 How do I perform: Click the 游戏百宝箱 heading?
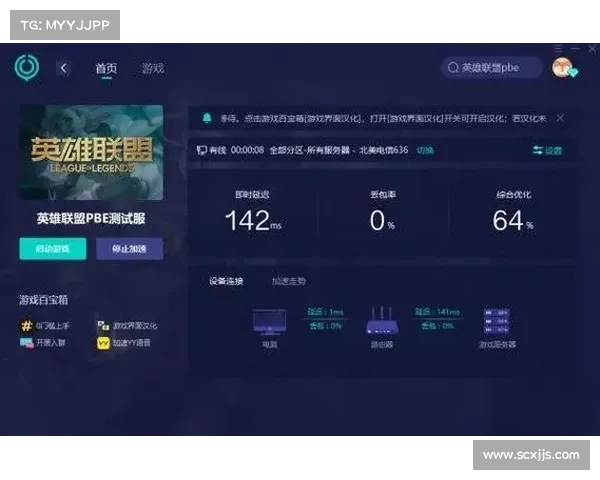pos(44,300)
